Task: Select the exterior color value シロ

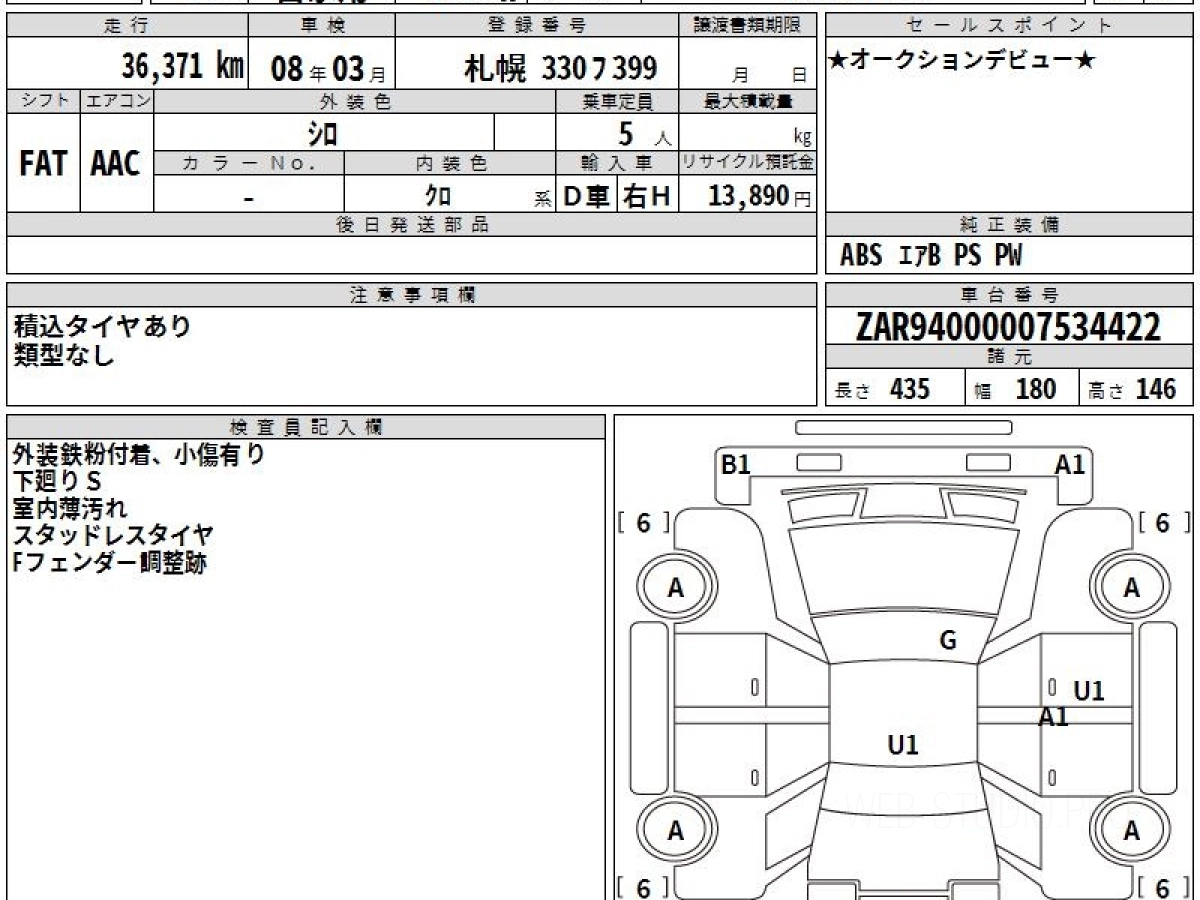Action: (321, 133)
